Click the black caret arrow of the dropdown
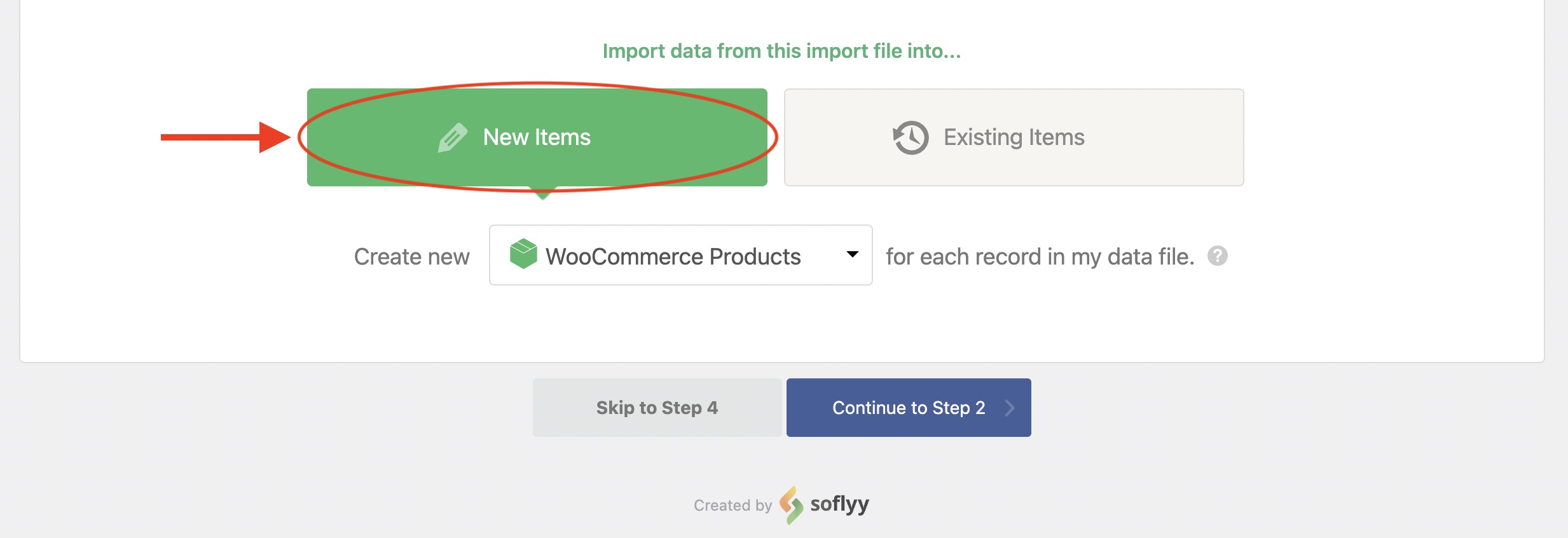The width and height of the screenshot is (1568, 538). (852, 254)
